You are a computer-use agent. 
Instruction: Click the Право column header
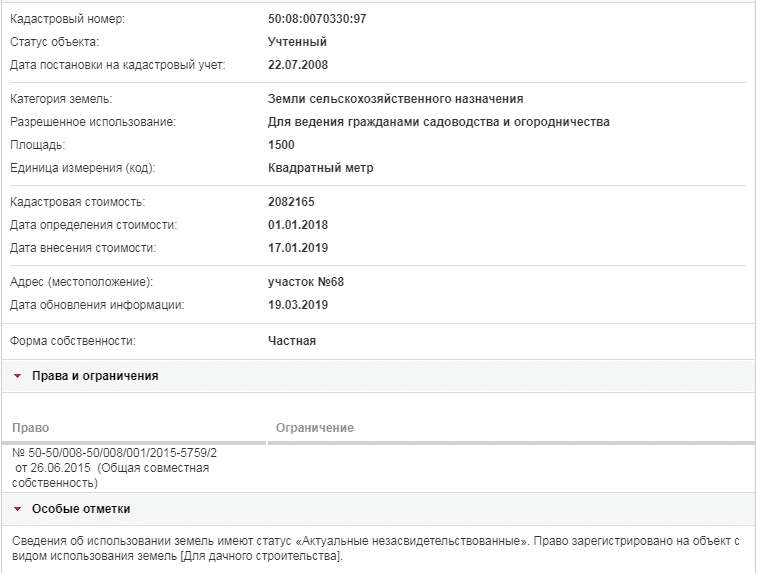click(x=30, y=428)
